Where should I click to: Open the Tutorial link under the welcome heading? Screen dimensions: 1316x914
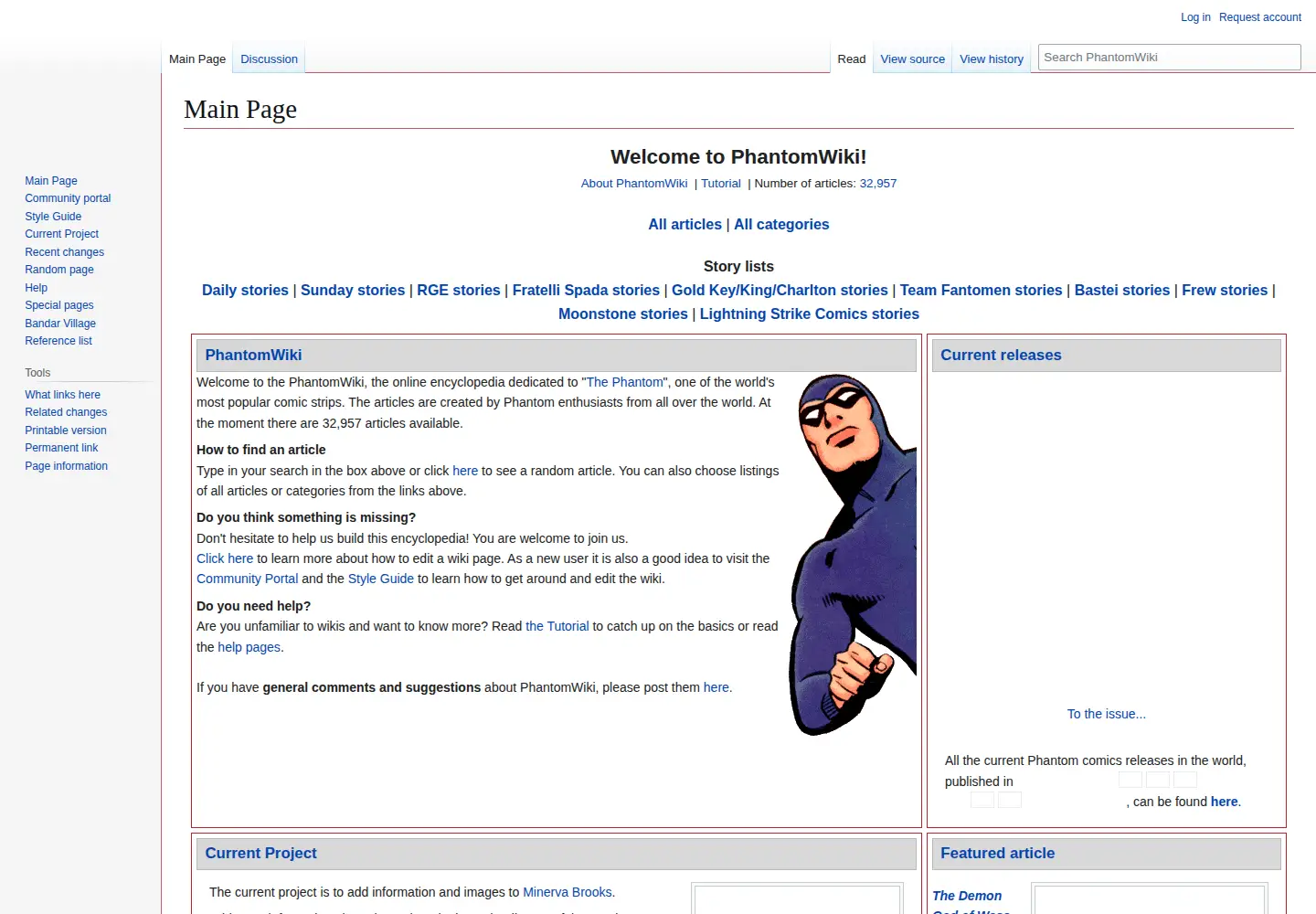tap(721, 184)
